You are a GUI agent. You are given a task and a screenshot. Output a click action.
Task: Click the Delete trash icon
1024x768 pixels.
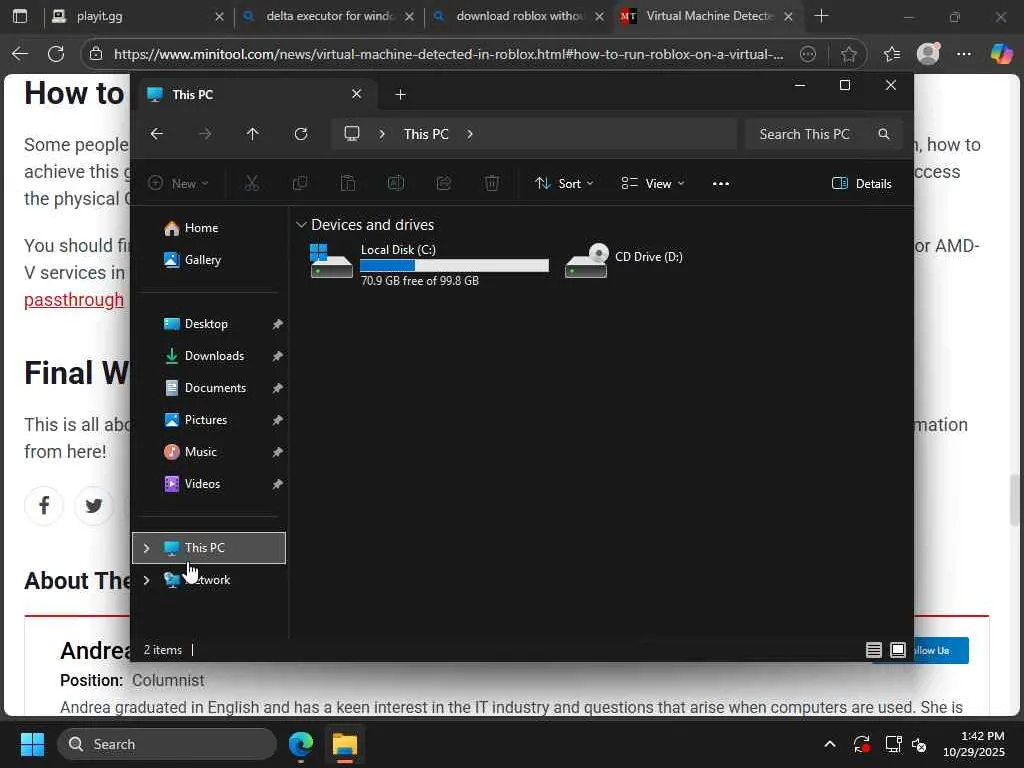click(x=492, y=184)
